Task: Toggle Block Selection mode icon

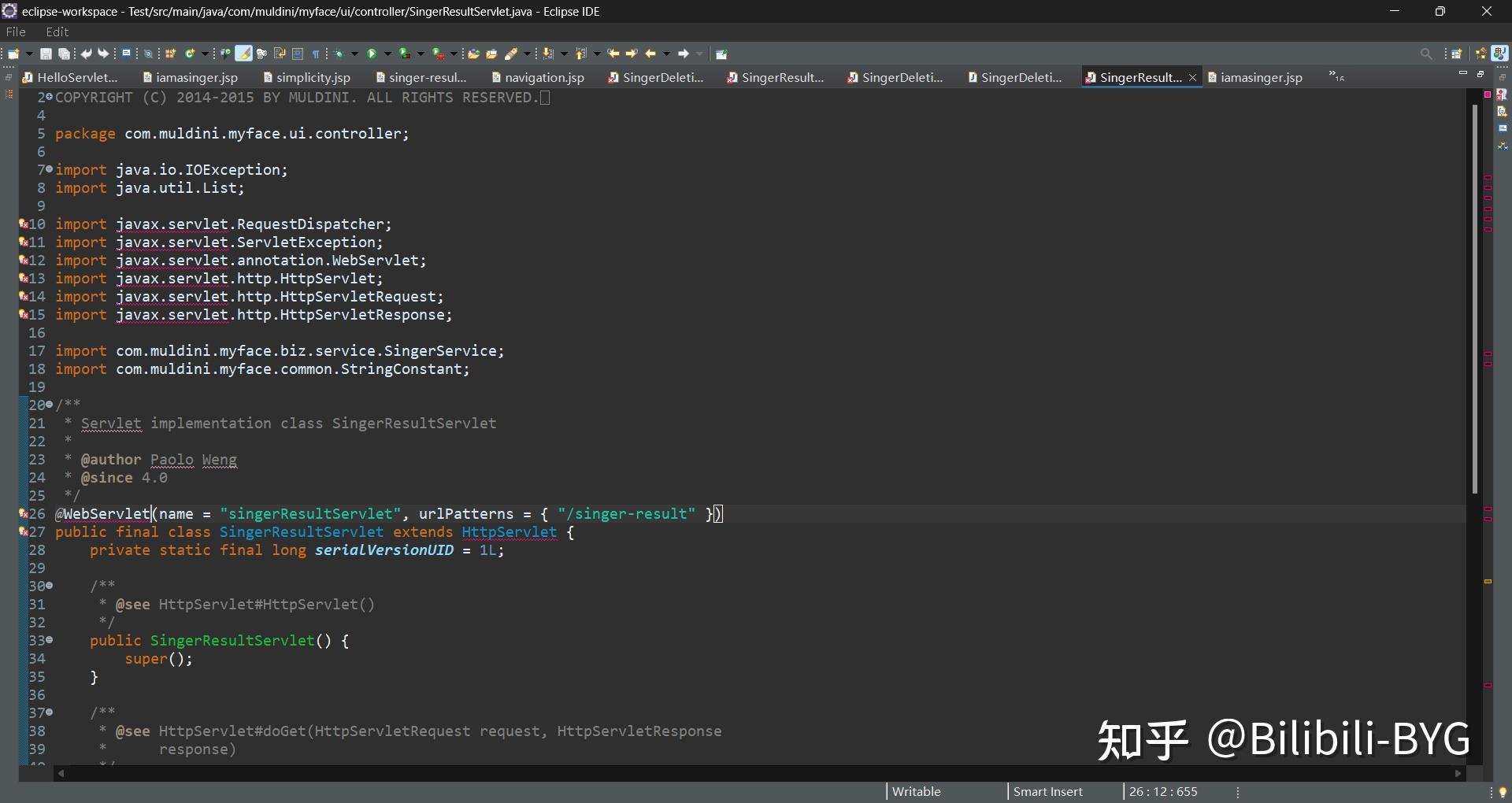Action: tap(298, 54)
